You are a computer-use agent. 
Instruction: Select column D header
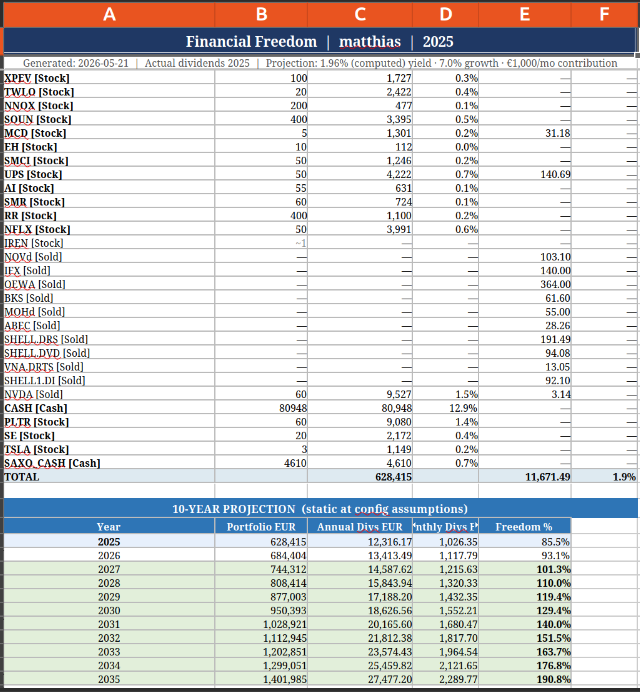445,14
